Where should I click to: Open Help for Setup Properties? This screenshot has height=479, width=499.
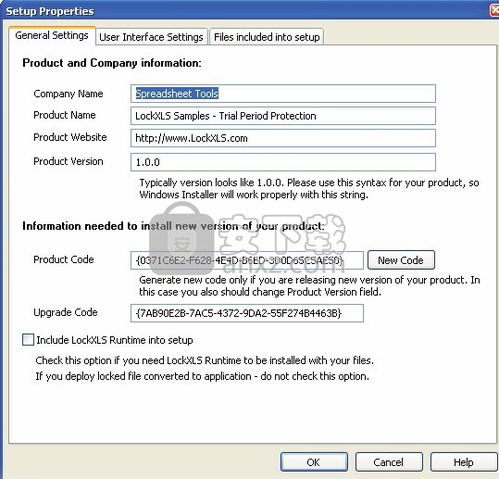[463, 462]
